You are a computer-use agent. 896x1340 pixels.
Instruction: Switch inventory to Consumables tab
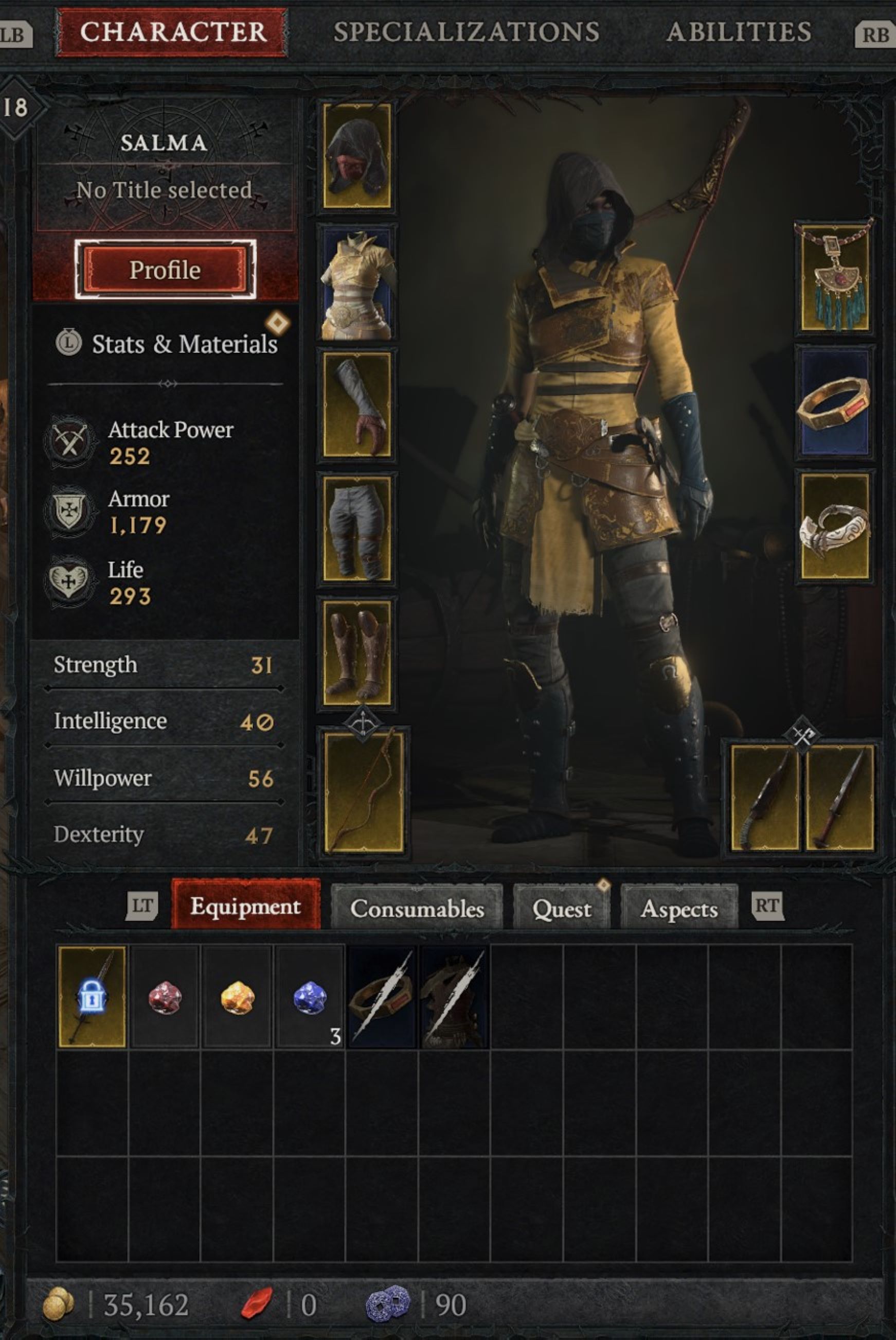(x=417, y=908)
